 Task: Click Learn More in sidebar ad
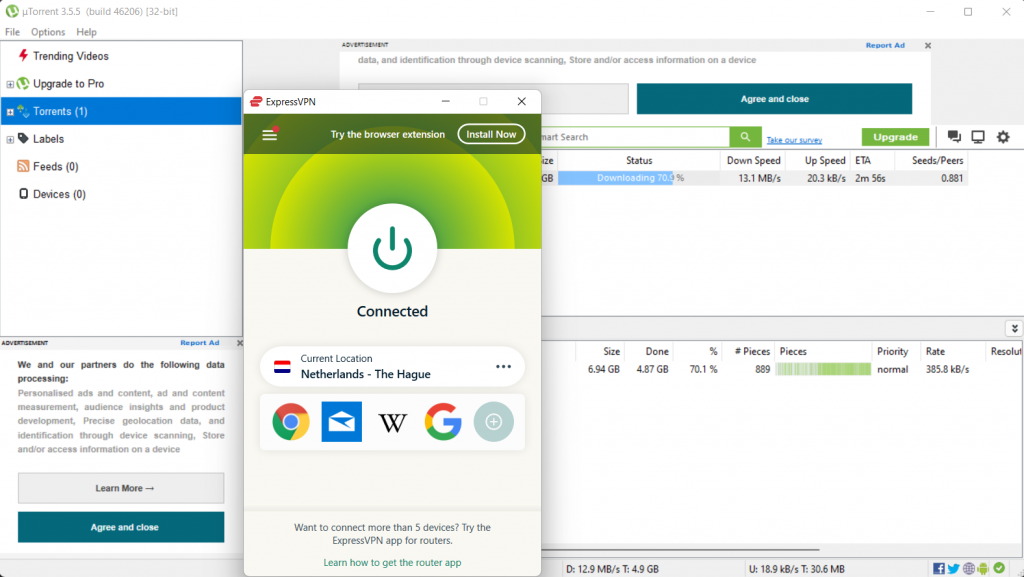point(121,488)
